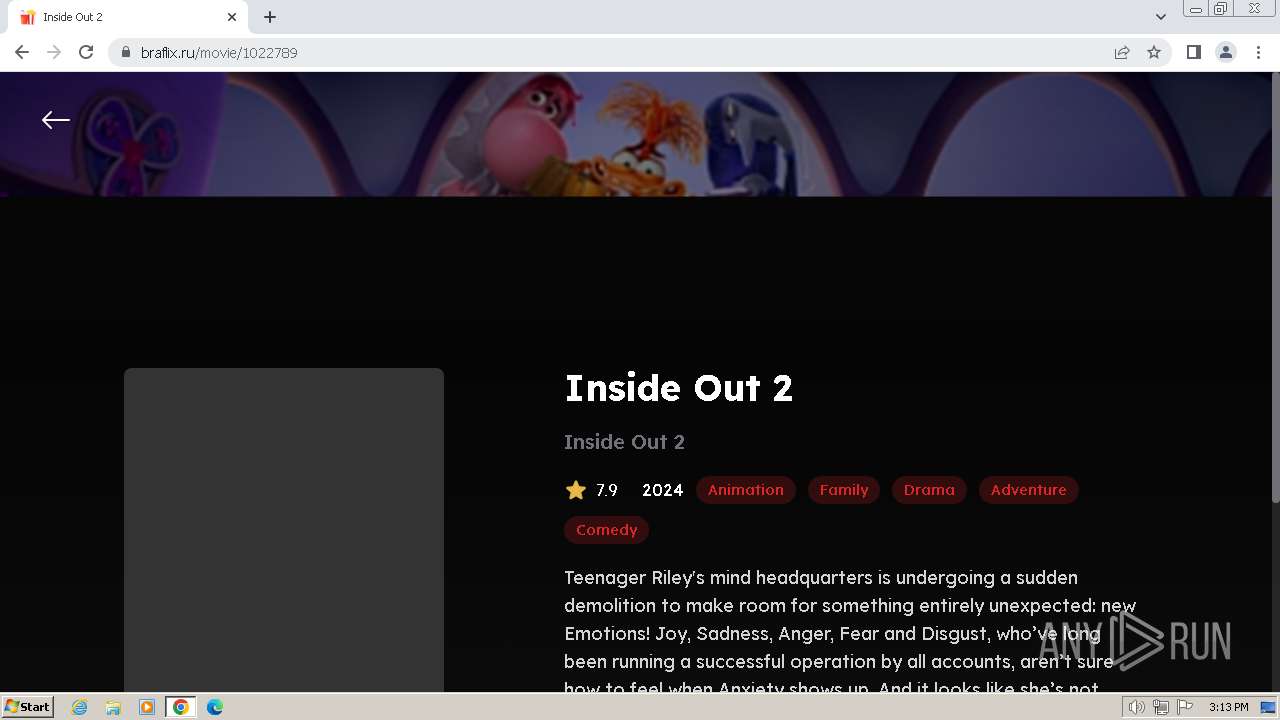1280x720 pixels.
Task: Go back using the white arrow on the movie page
Action: pos(56,120)
